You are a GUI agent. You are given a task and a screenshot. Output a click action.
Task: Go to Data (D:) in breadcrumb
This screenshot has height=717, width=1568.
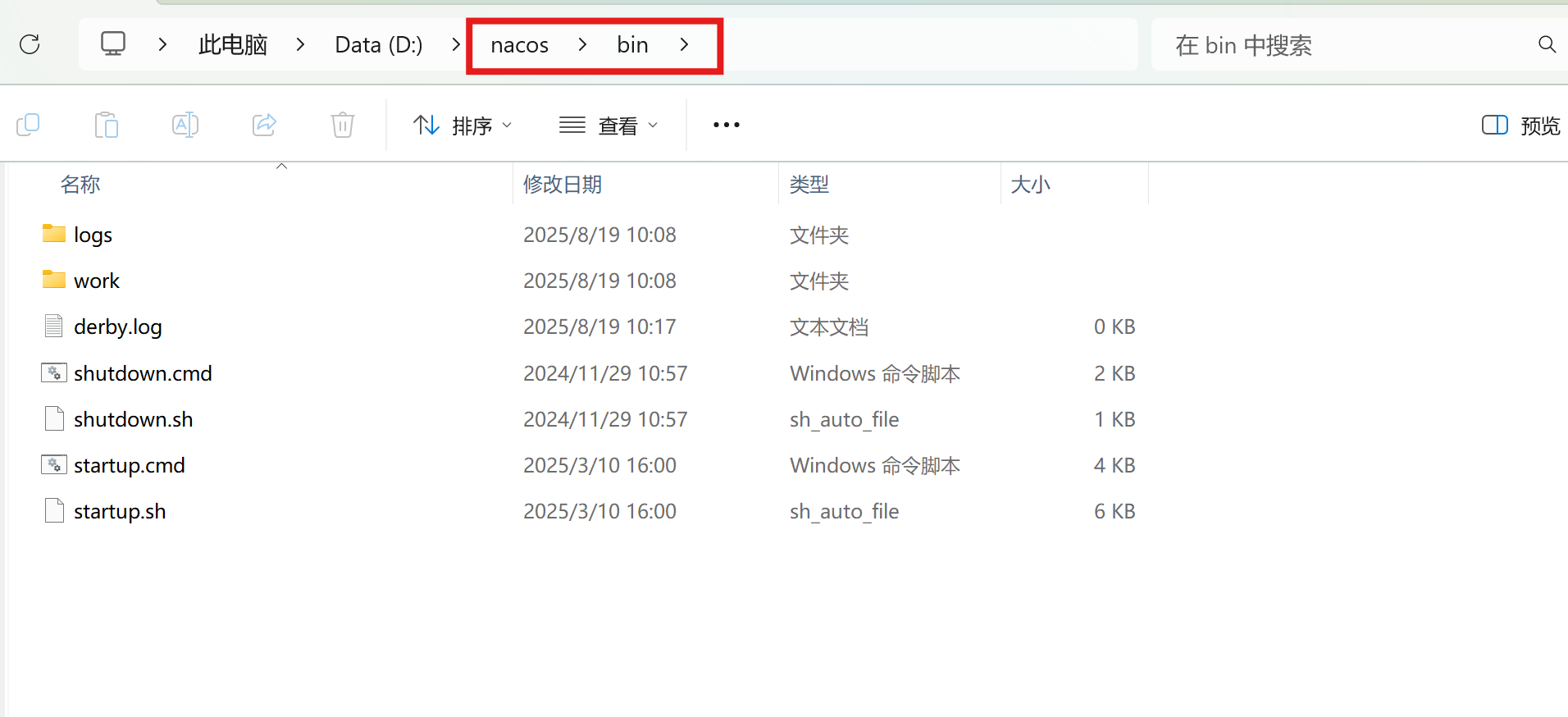coord(379,44)
